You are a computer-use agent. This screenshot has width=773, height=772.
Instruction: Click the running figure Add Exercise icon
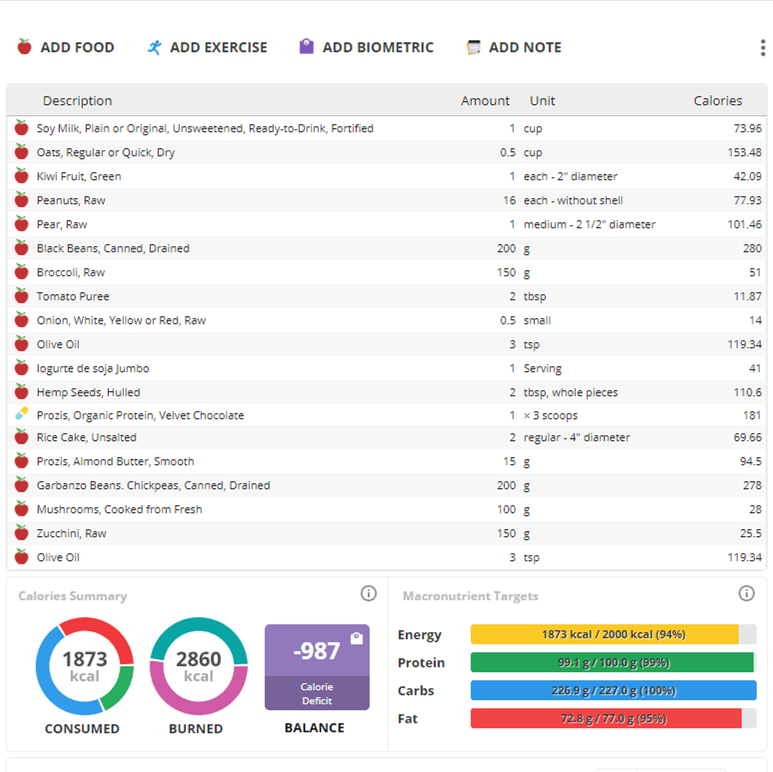click(154, 47)
